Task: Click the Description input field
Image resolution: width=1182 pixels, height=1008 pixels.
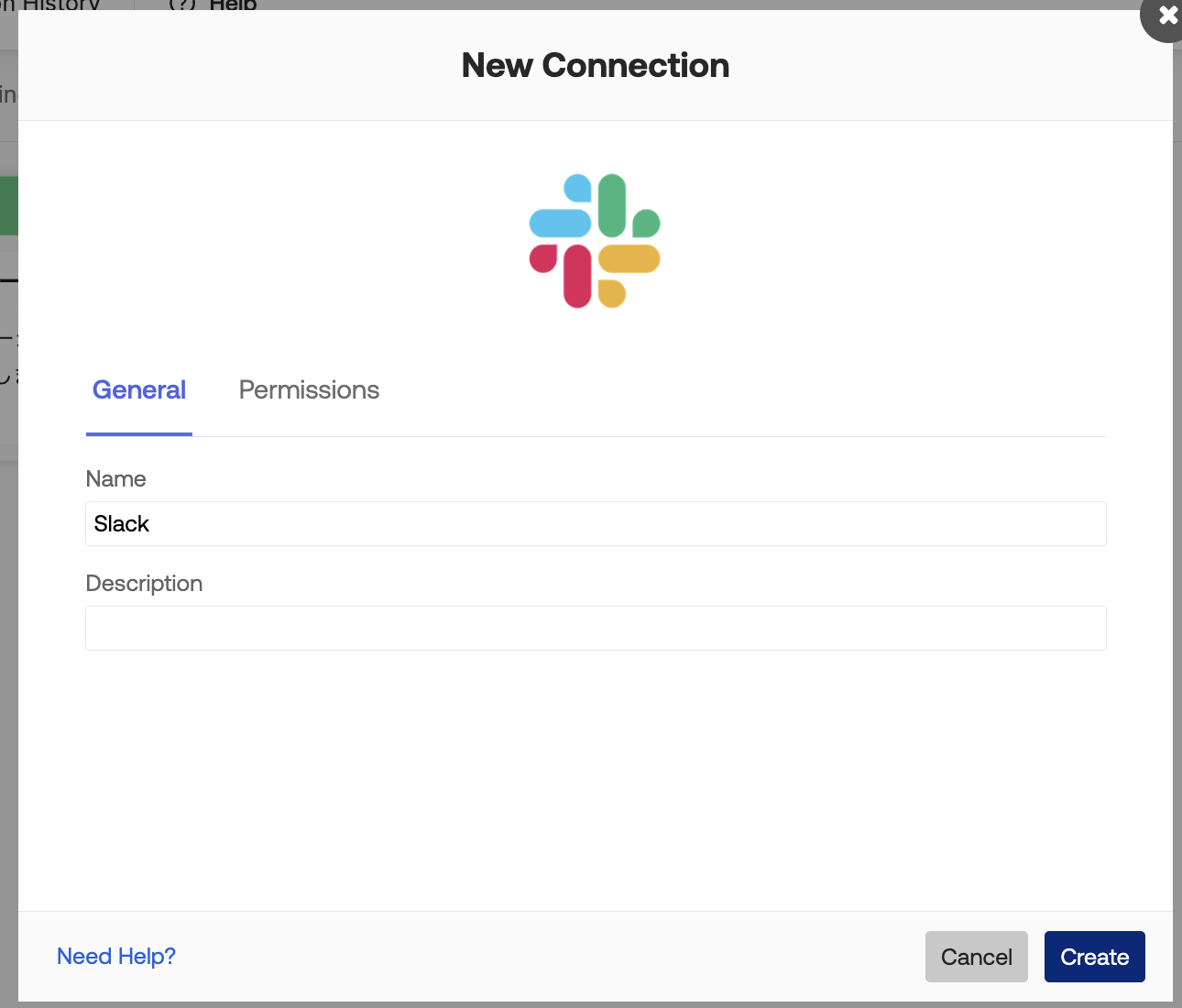Action: pyautogui.click(x=596, y=628)
